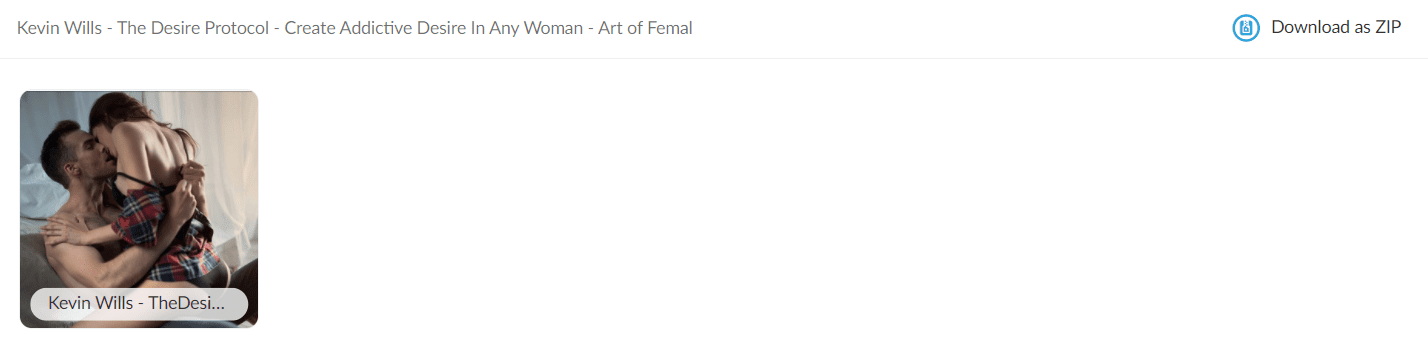Screen dimensions: 1428x360
Task: Select the only file in the folder
Action: click(x=139, y=209)
